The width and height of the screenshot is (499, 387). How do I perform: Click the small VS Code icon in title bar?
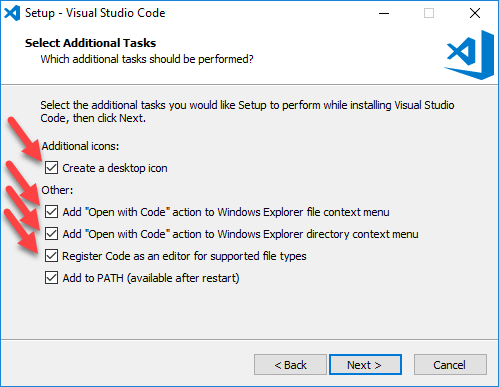click(x=12, y=13)
